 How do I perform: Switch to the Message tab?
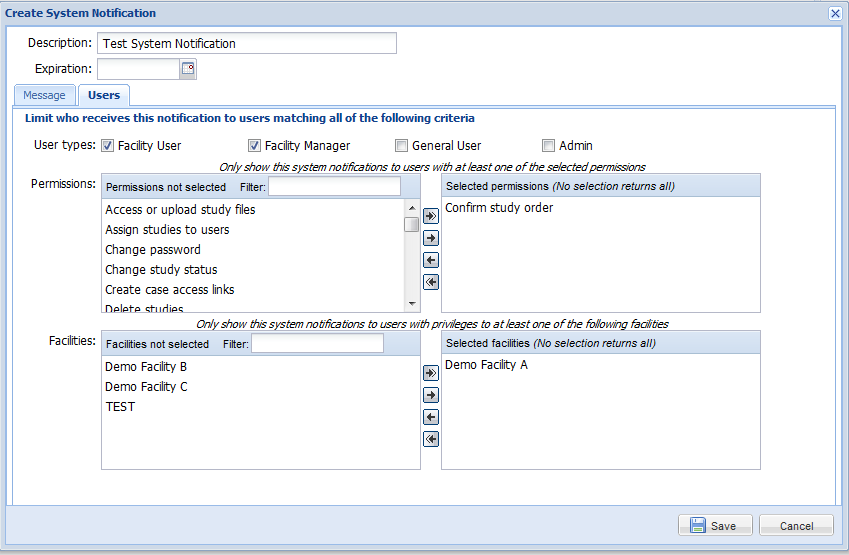[44, 95]
